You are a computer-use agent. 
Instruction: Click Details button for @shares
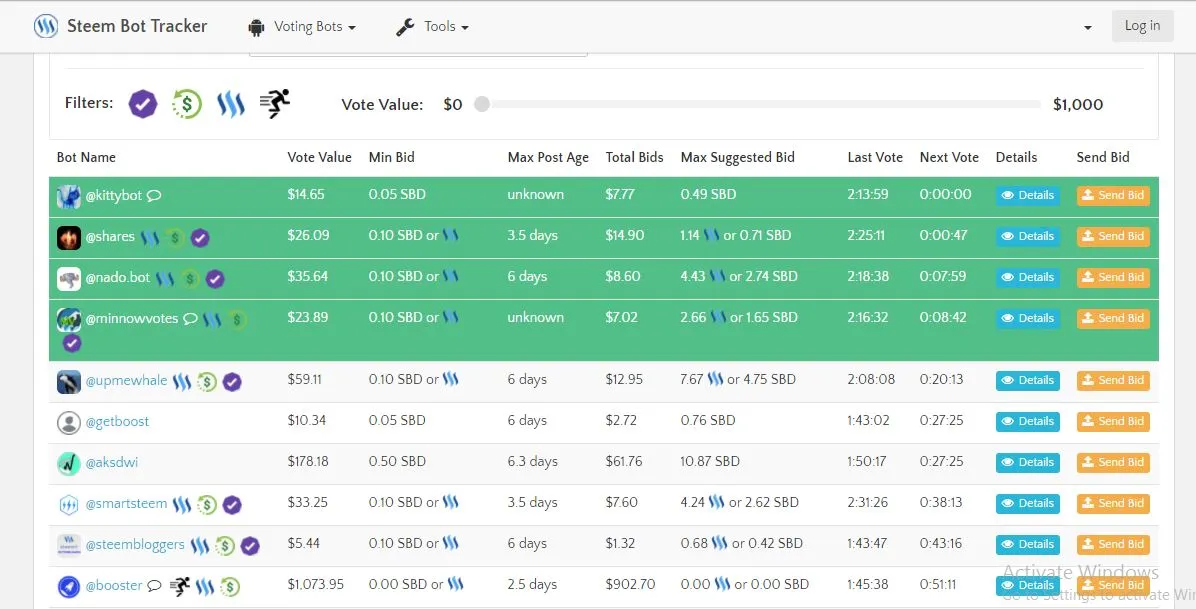coord(1027,237)
